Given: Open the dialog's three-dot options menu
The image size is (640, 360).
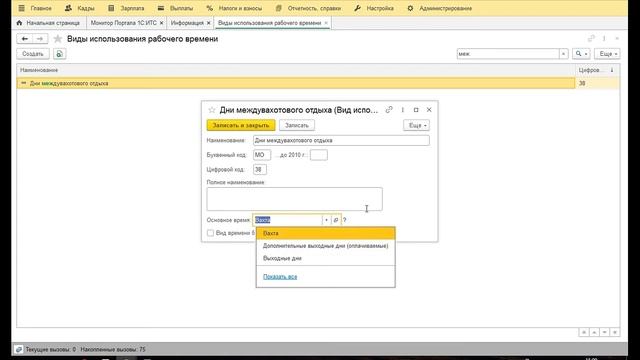Looking at the screenshot, I should pyautogui.click(x=402, y=110).
